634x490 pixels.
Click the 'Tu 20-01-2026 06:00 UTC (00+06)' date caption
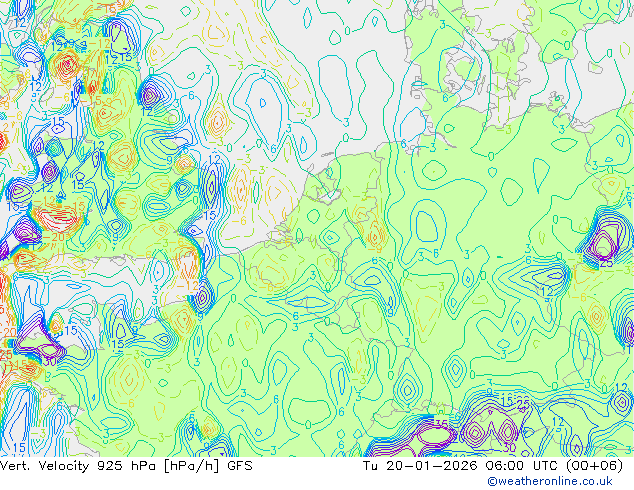click(493, 466)
